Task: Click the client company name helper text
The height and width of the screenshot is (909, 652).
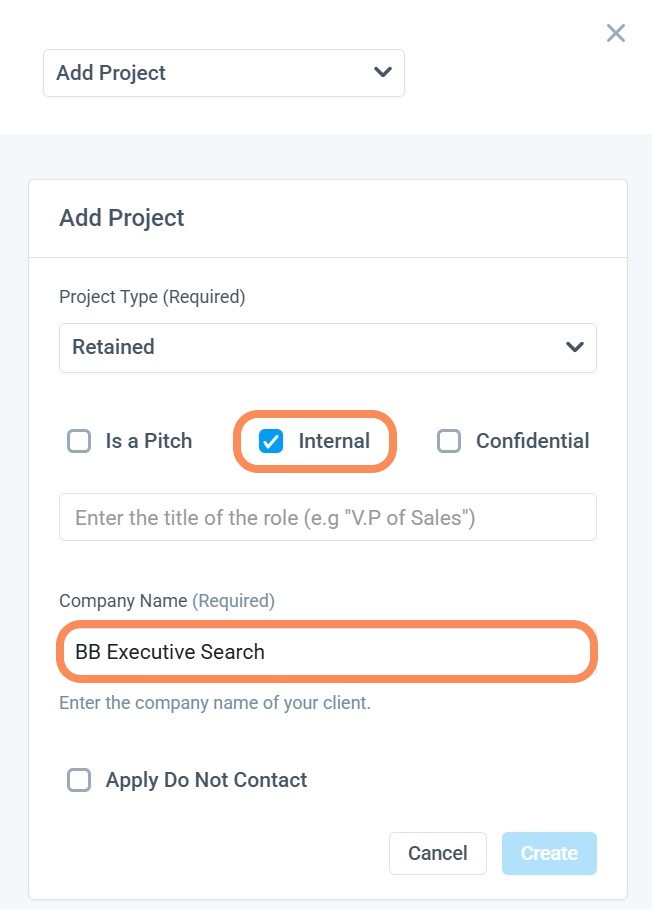Action: click(x=215, y=703)
